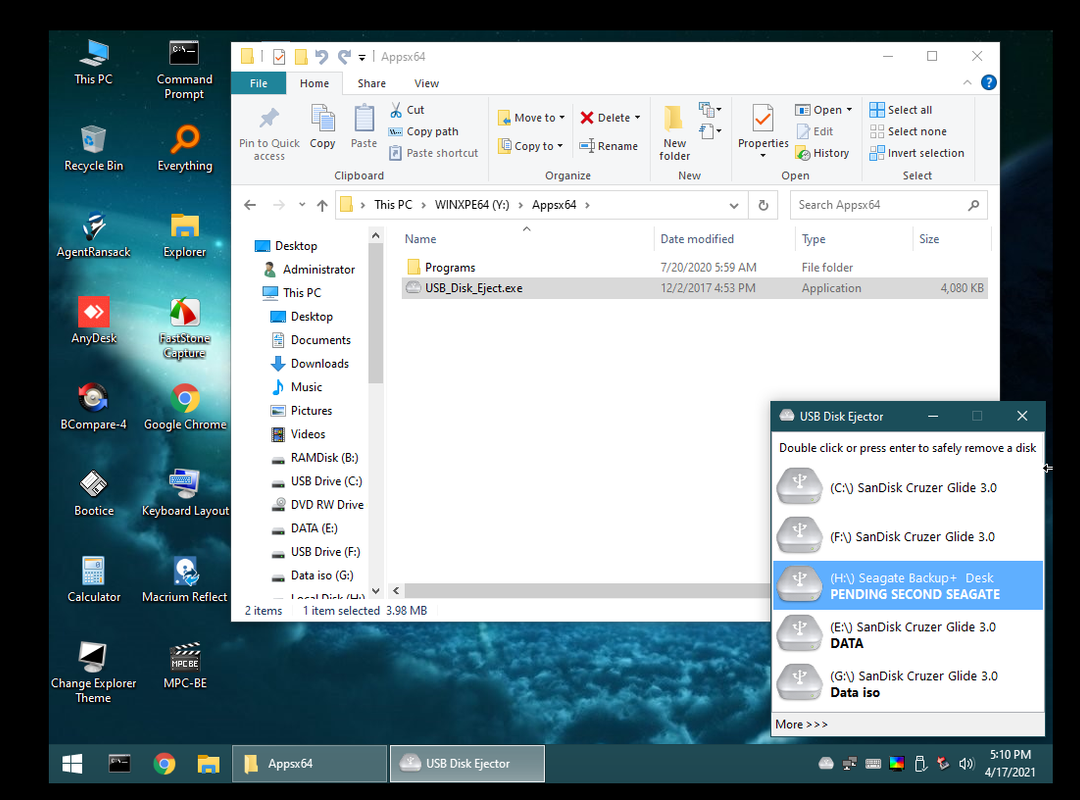The width and height of the screenshot is (1080, 800).
Task: Select DATA (E:) in the navigation pane
Action: coord(305,528)
